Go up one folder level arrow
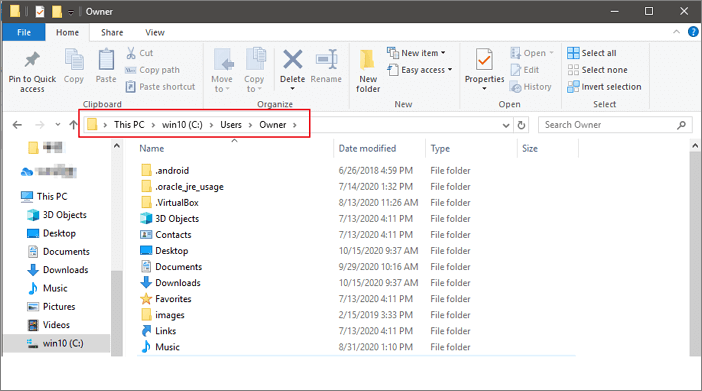 pyautogui.click(x=73, y=125)
